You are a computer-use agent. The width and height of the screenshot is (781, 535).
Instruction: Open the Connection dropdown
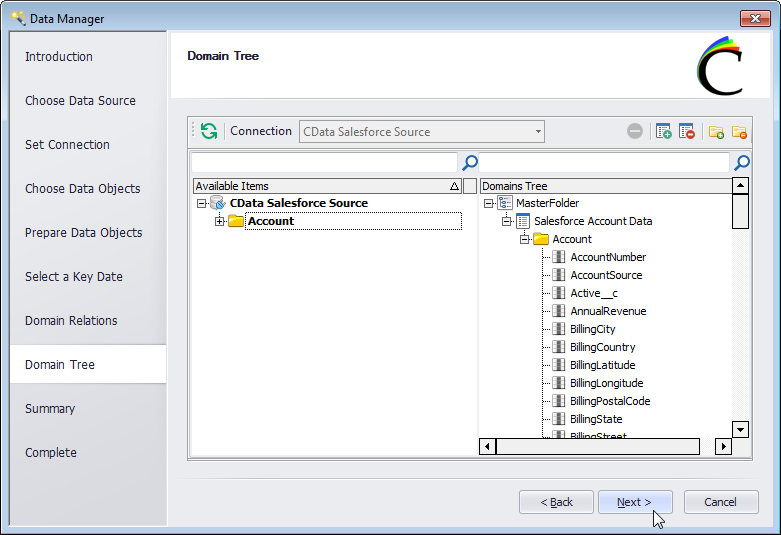point(538,131)
